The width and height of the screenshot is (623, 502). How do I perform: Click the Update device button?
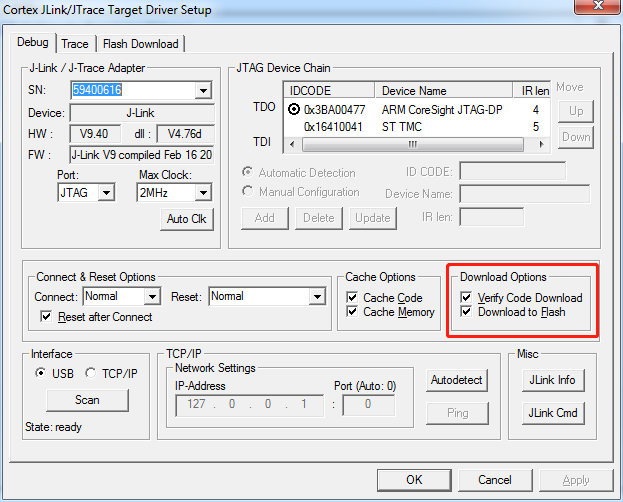[373, 218]
